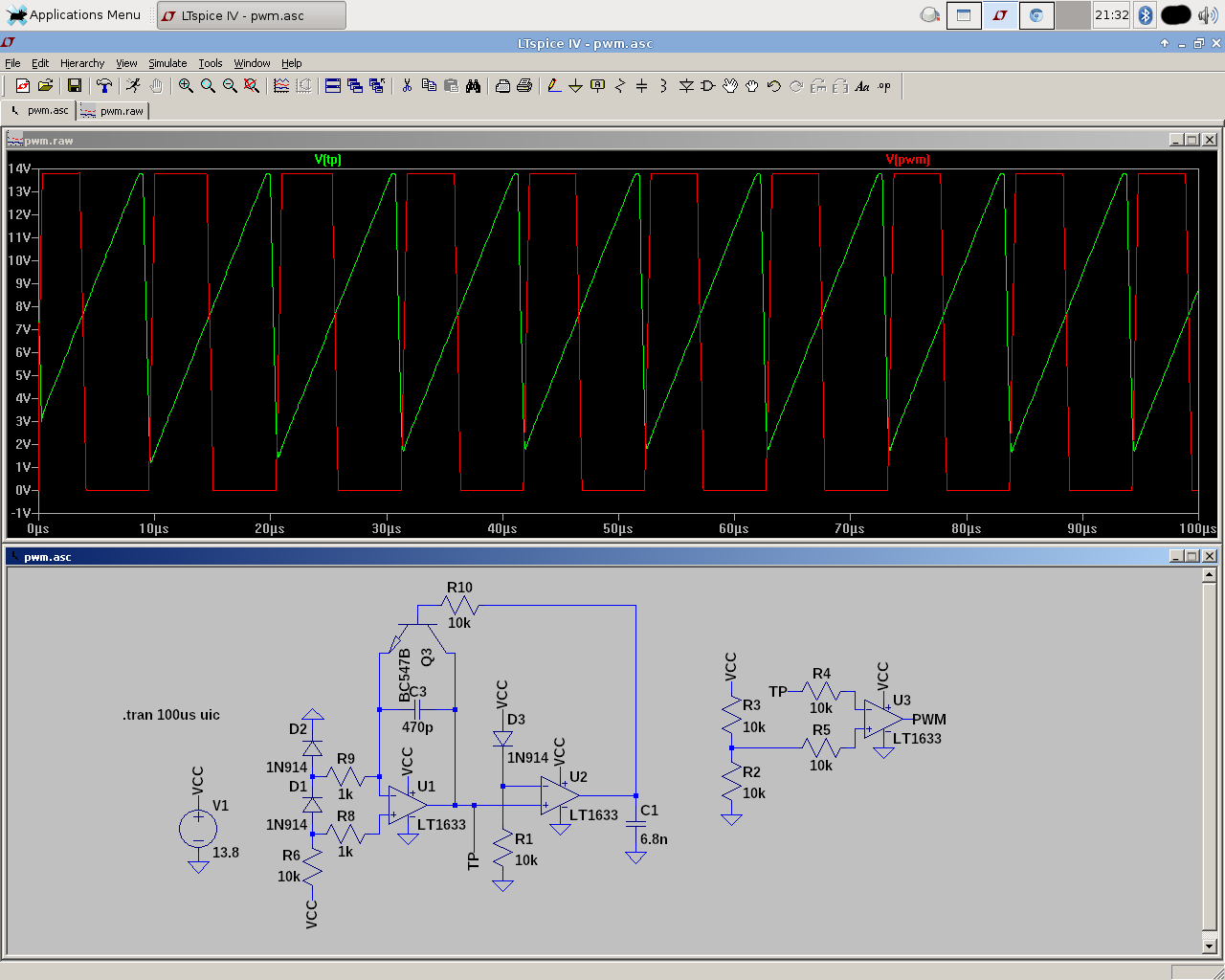This screenshot has width=1225, height=980.
Task: Click the schematic scrollbar up arrow
Action: (x=1210, y=575)
